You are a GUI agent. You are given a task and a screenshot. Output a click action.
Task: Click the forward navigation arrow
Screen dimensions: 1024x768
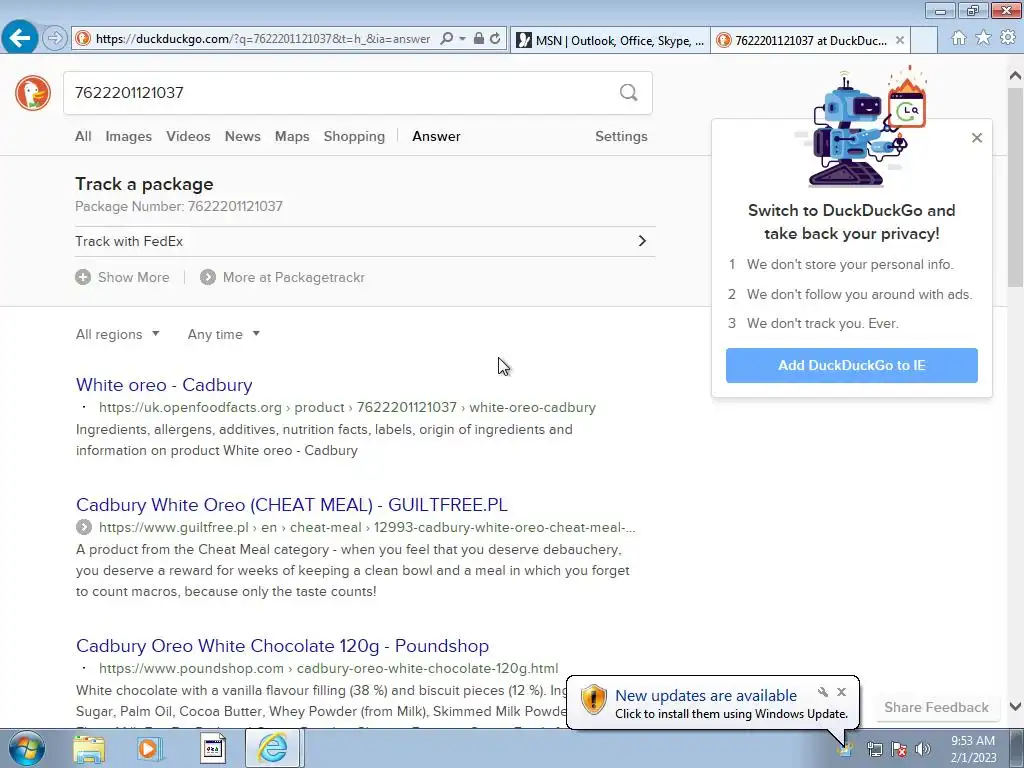(54, 39)
